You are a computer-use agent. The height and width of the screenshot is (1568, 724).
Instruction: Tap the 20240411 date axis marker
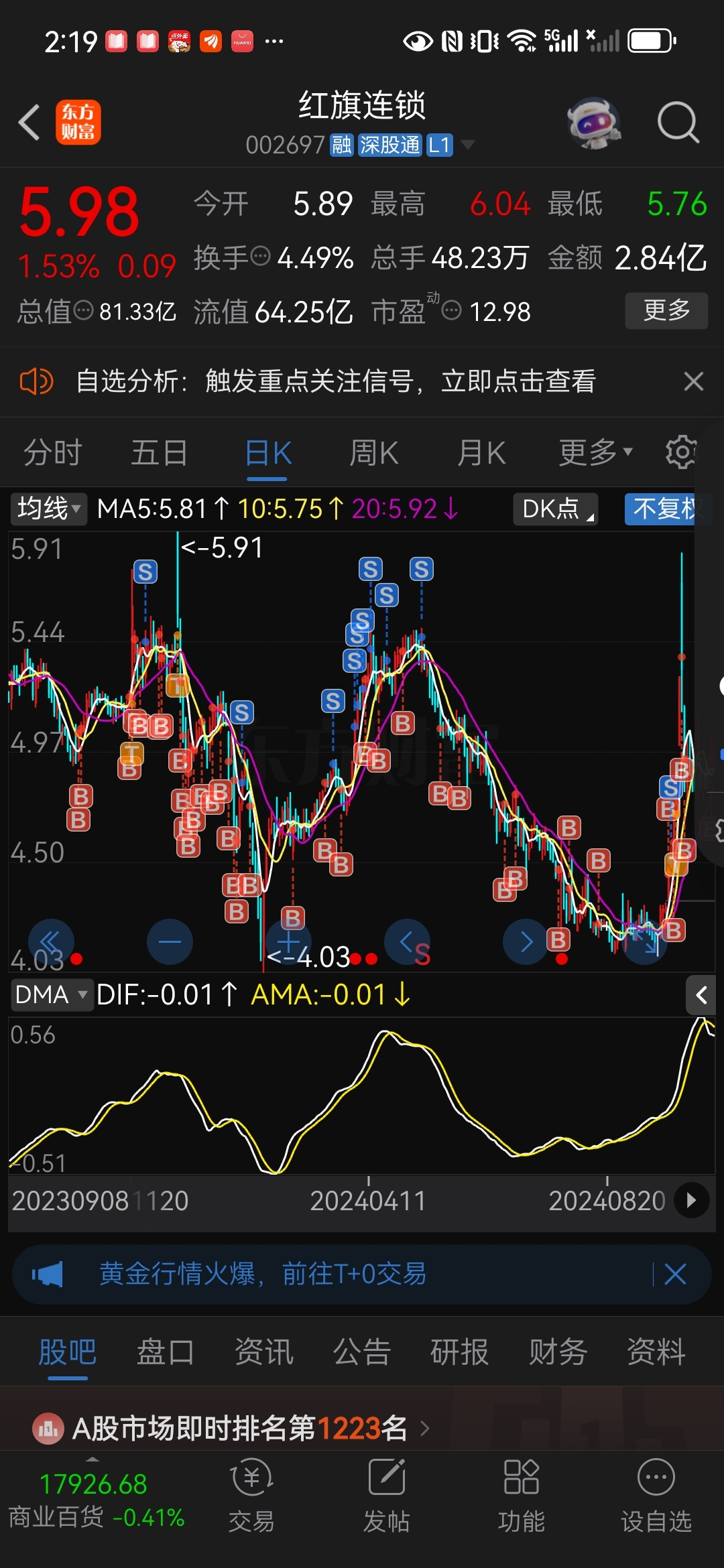click(368, 1201)
